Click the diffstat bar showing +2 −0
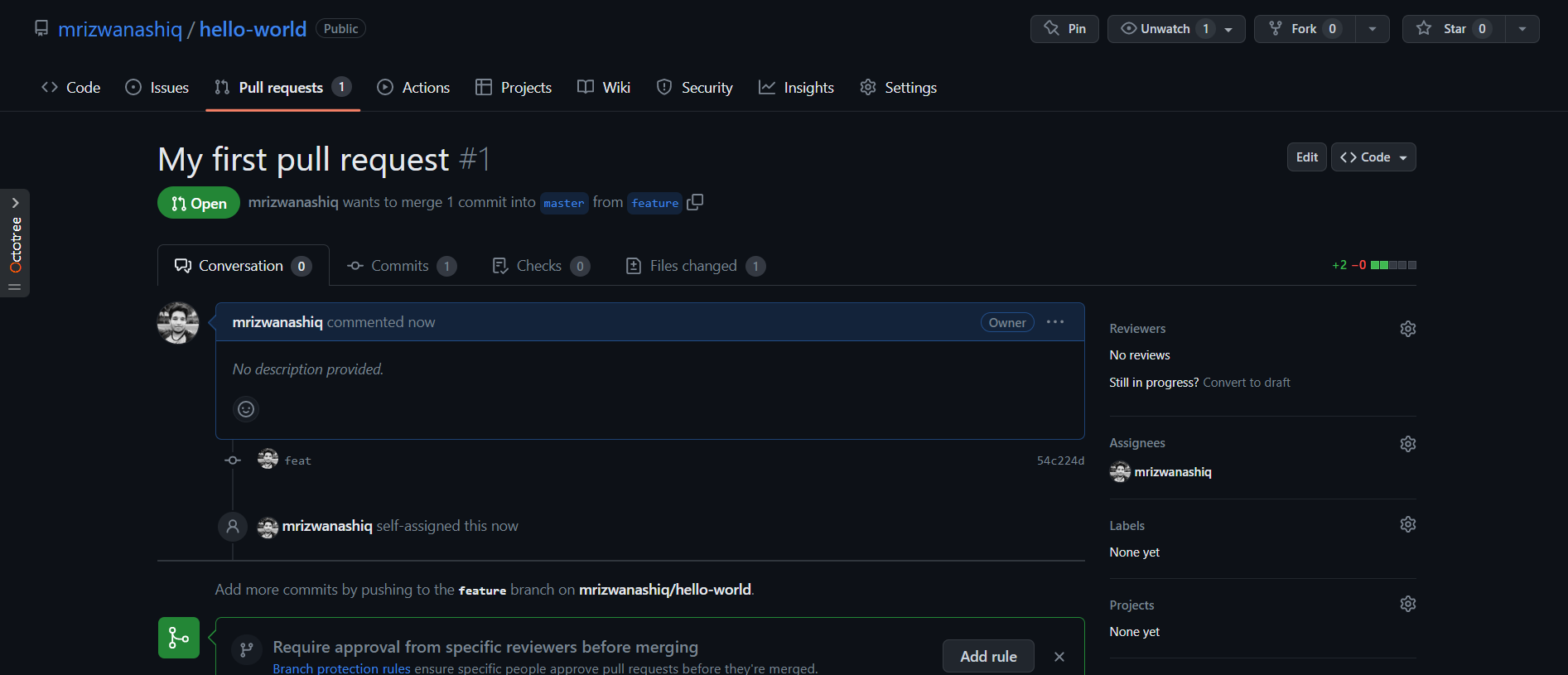1568x675 pixels. pos(1374,265)
